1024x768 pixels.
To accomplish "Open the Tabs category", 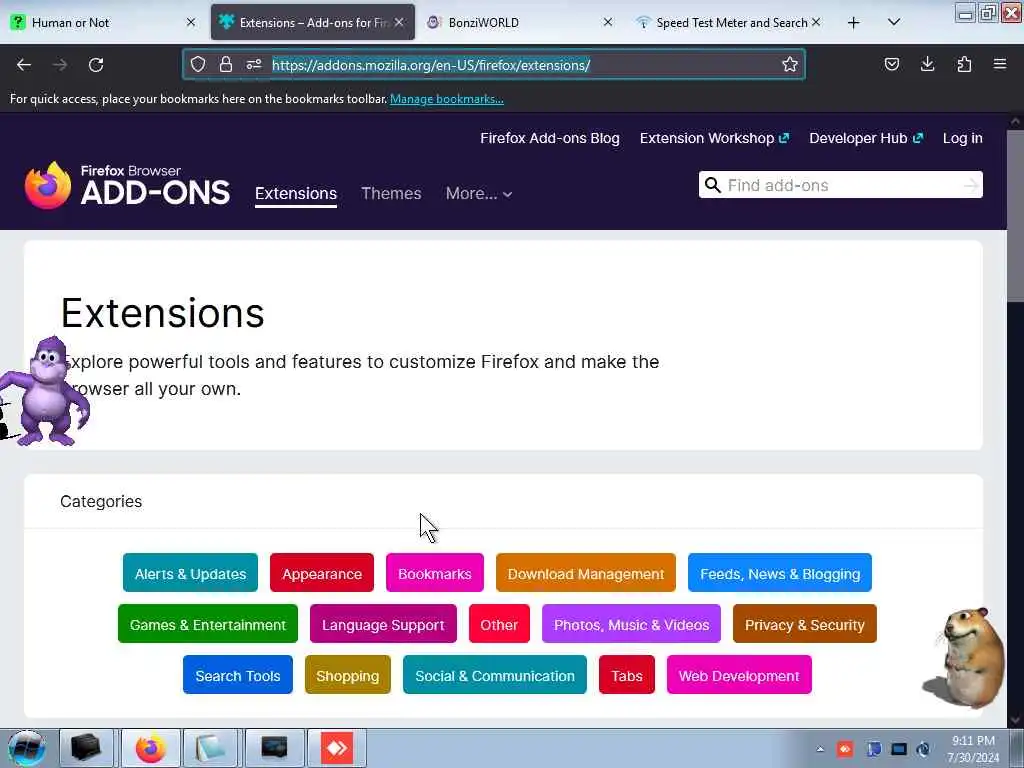I will [x=627, y=675].
